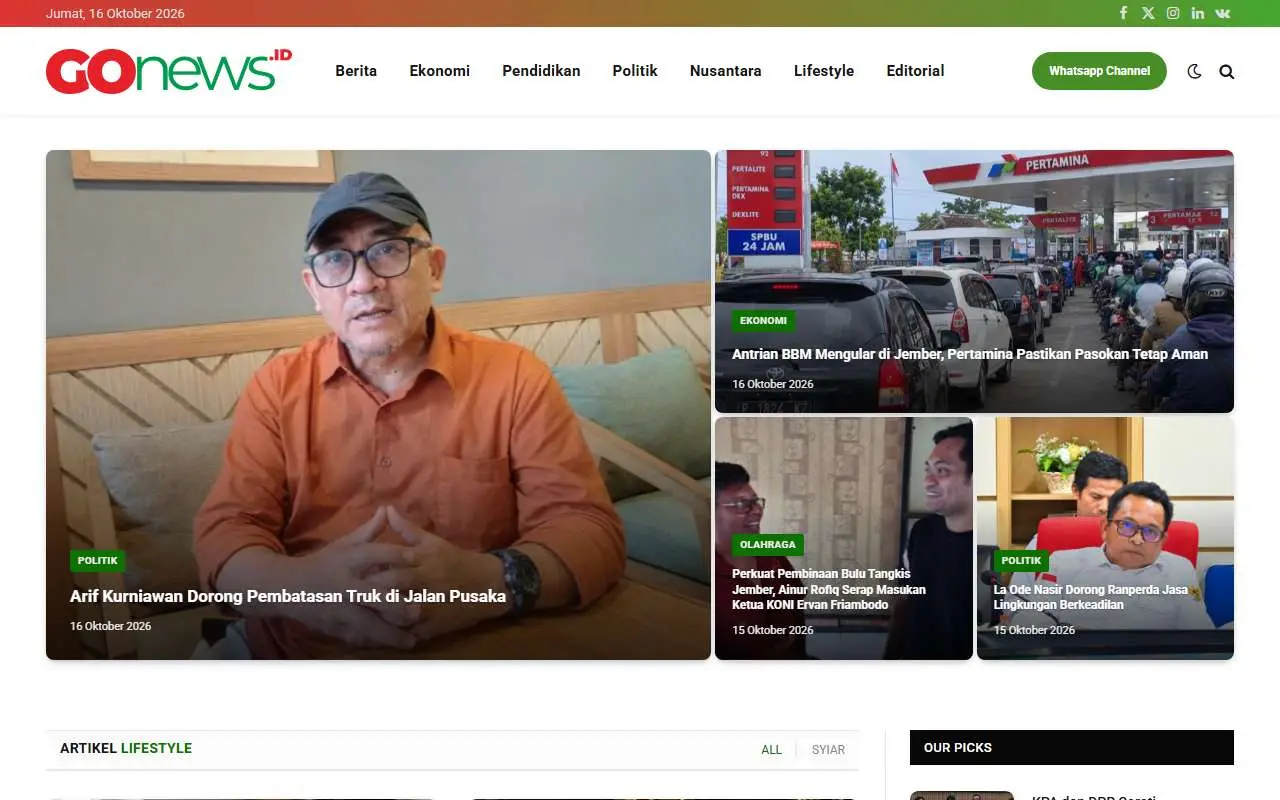Toggle dark mode with moon icon
1280x800 pixels.
[x=1194, y=71]
